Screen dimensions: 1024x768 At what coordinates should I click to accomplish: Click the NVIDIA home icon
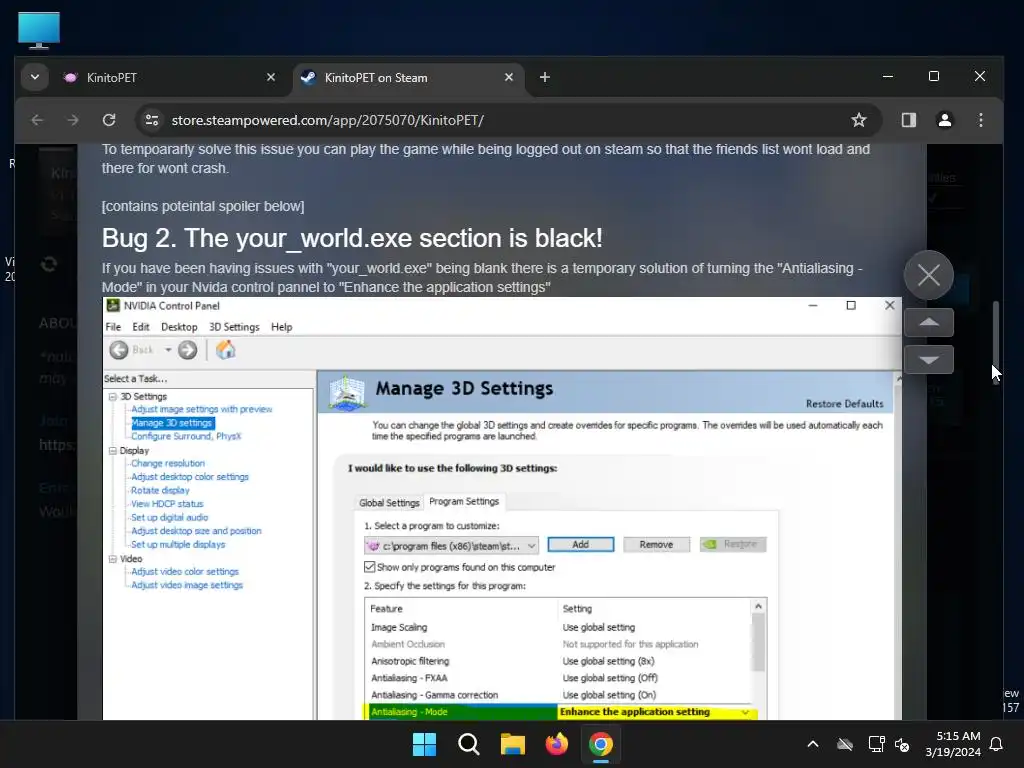225,350
